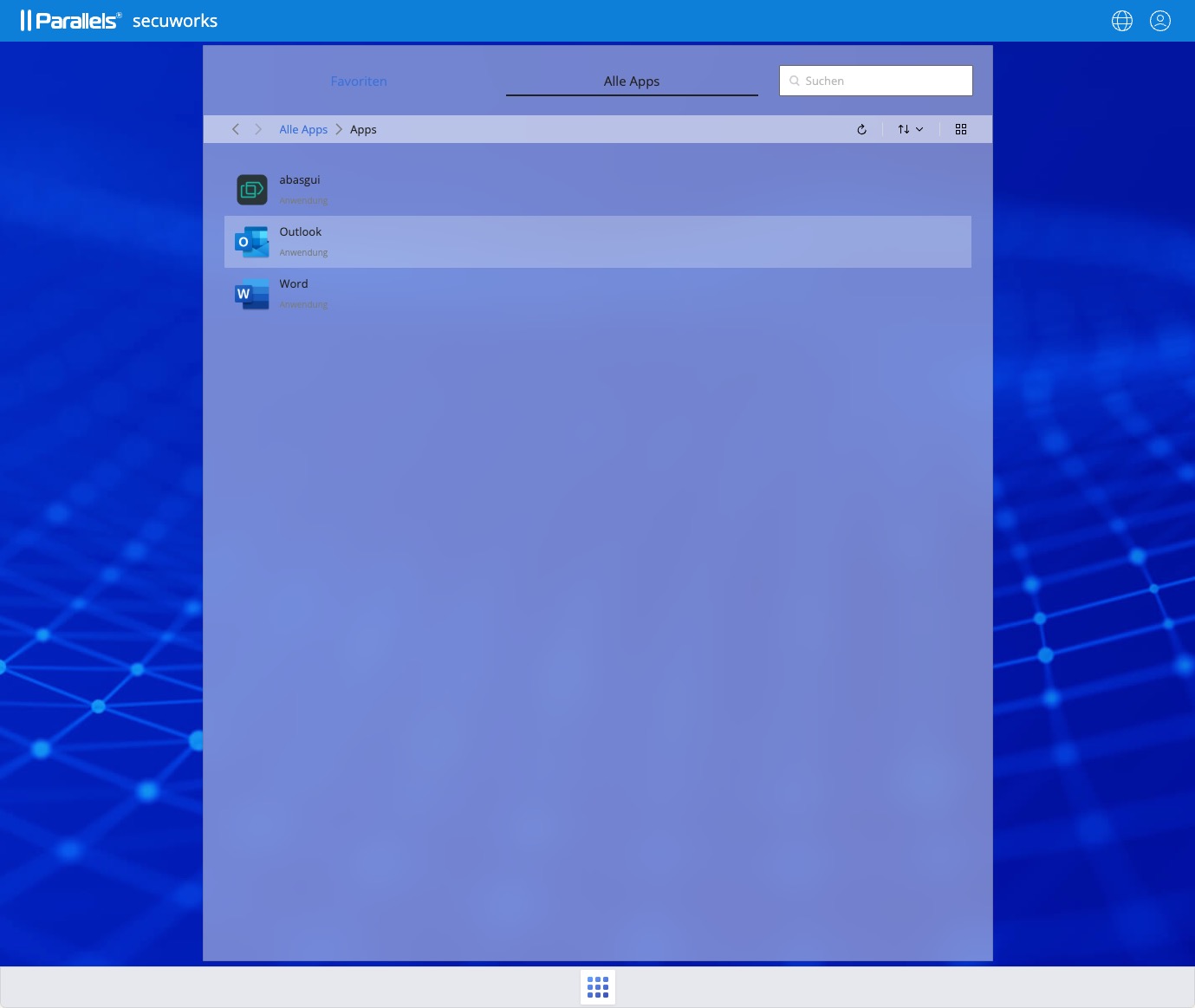Open the language globe icon
Viewport: 1195px width, 1008px height.
1121,21
